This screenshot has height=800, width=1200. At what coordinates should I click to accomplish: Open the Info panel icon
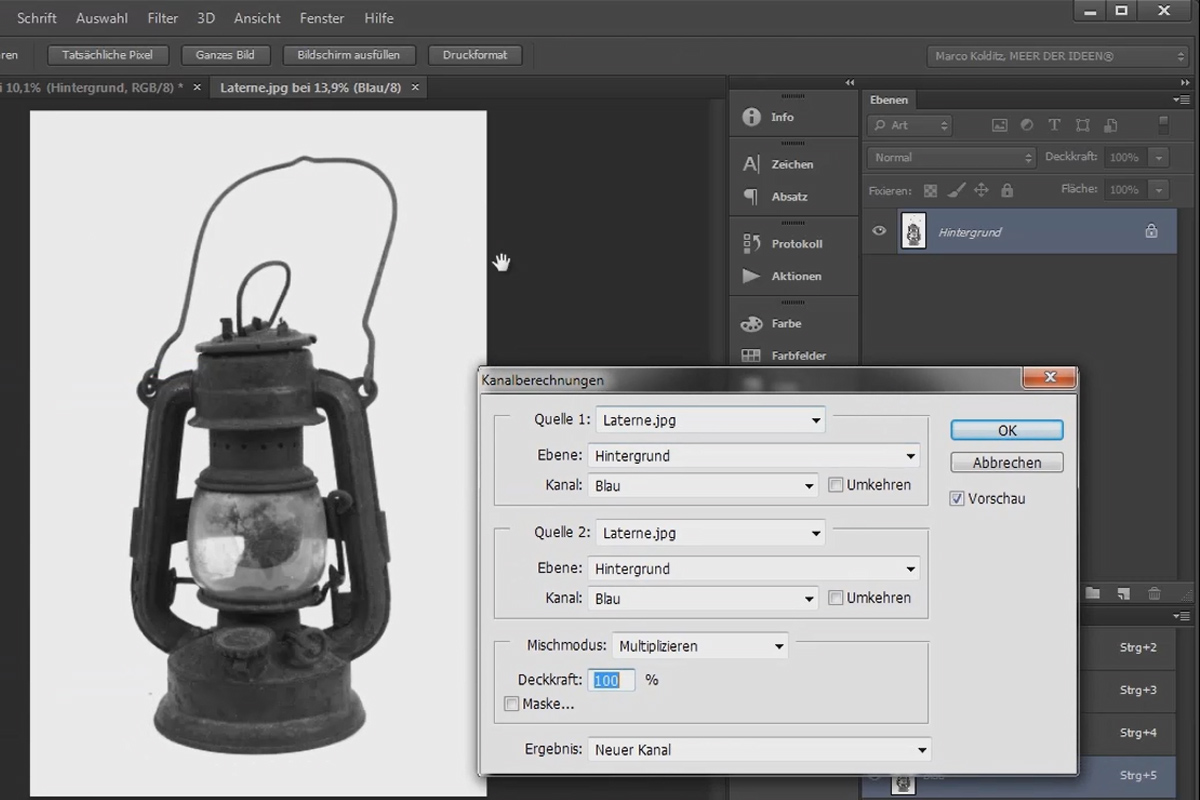click(x=751, y=117)
